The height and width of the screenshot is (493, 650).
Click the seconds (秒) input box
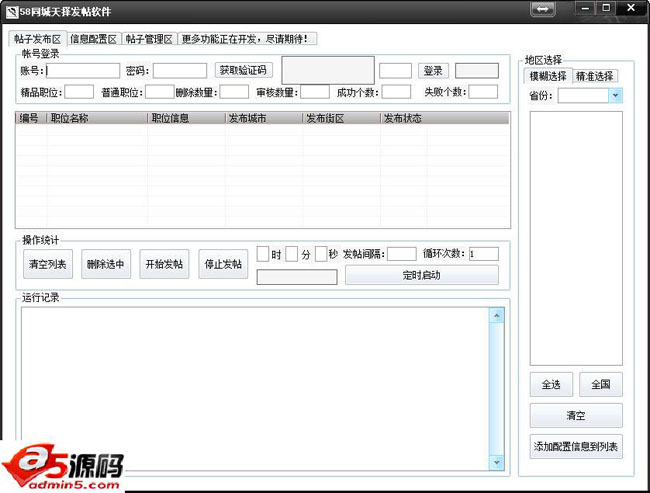click(321, 254)
